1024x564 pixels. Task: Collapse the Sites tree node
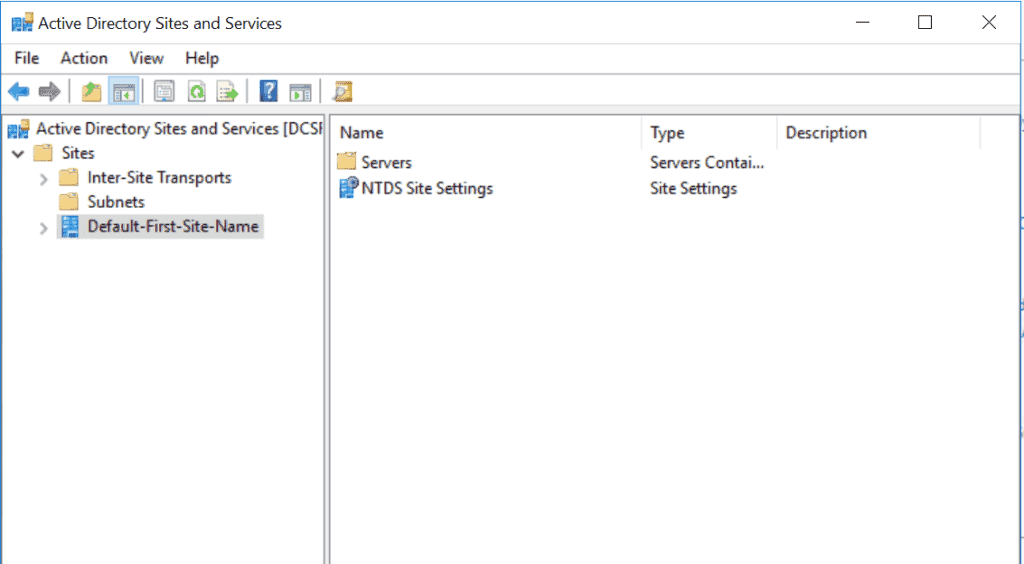pos(18,154)
